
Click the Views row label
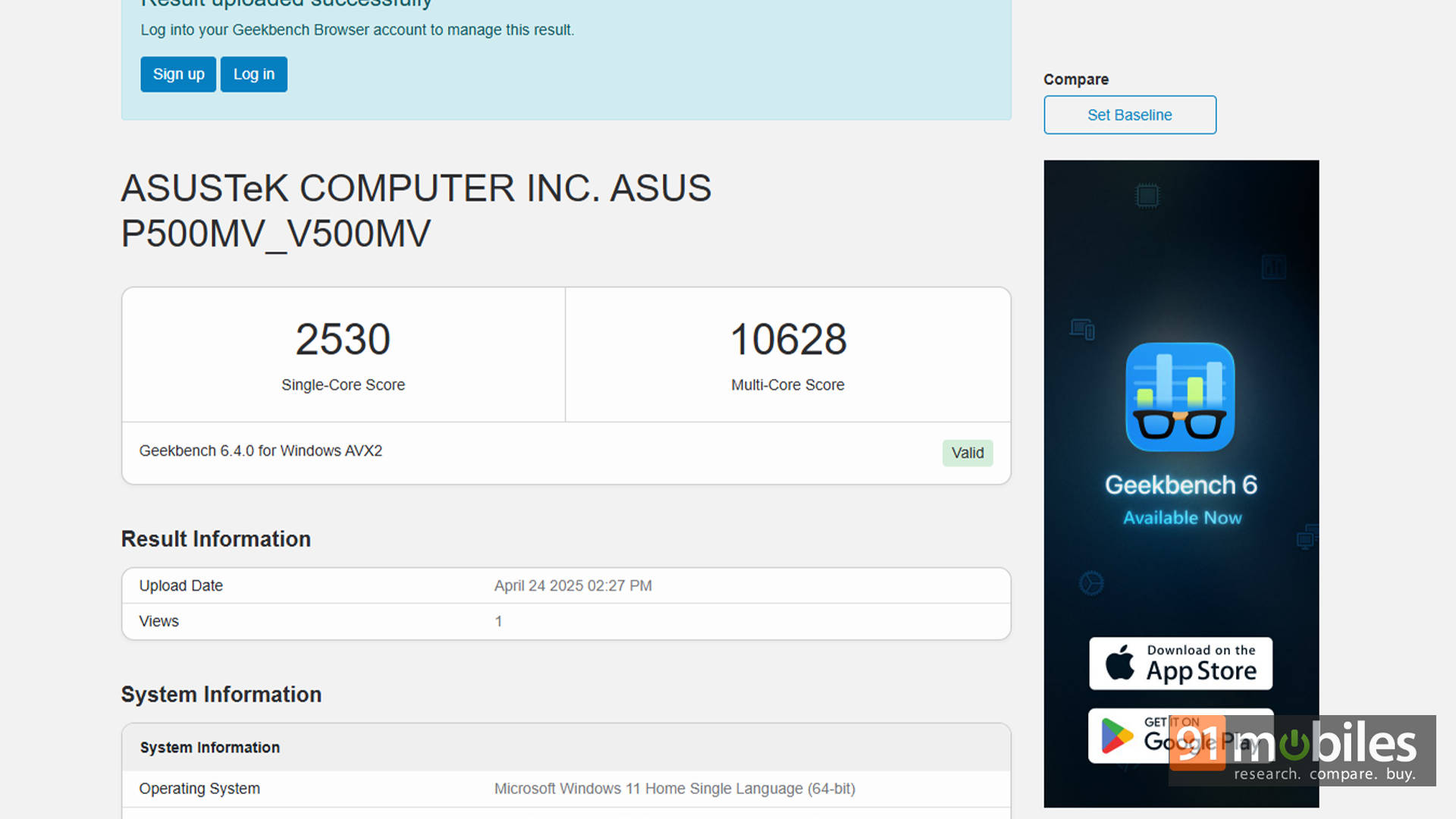click(x=158, y=621)
